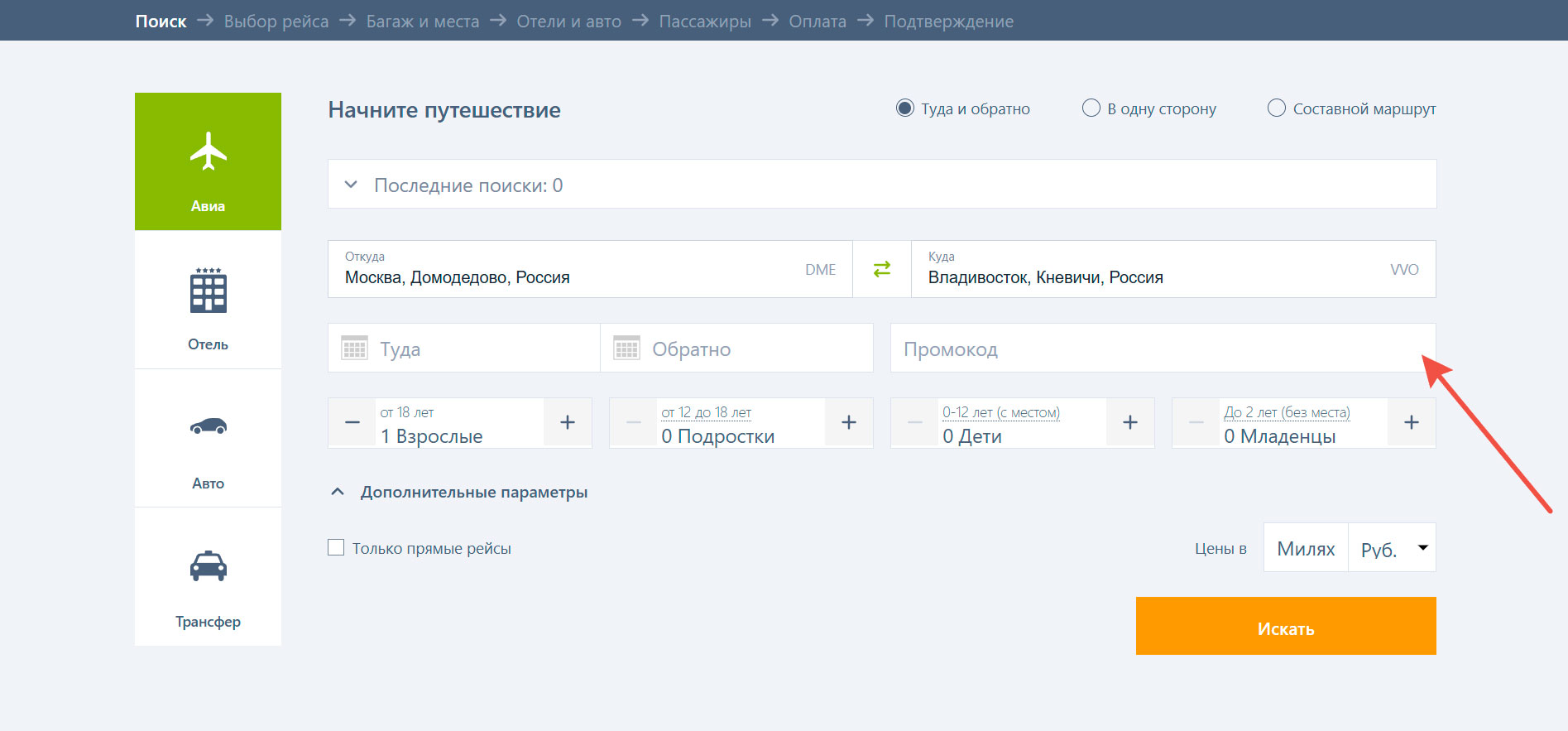Decrease Дети count with minus
Screen dimensions: 1568x731
coord(915,422)
